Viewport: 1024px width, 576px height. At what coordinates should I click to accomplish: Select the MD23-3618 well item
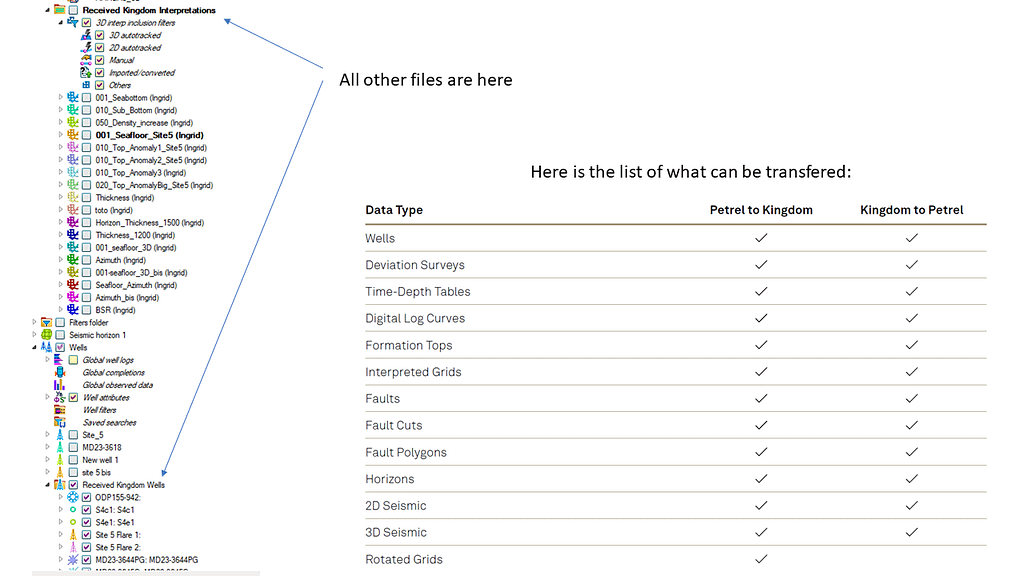(102, 447)
